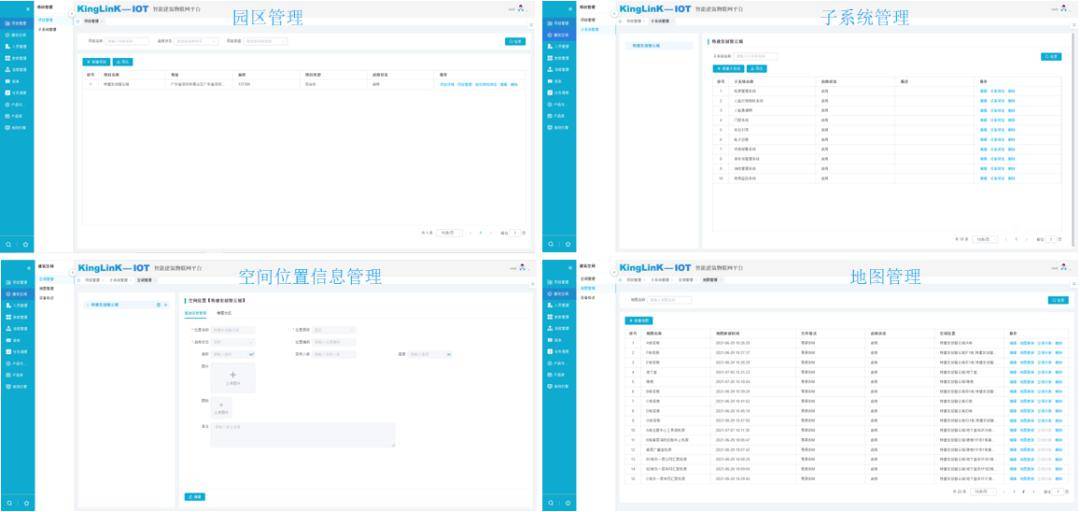Image resolution: width=1080 pixels, height=512 pixels.
Task: Switch to third tab in 空间位置信息管理 tab bar
Action: point(145,280)
